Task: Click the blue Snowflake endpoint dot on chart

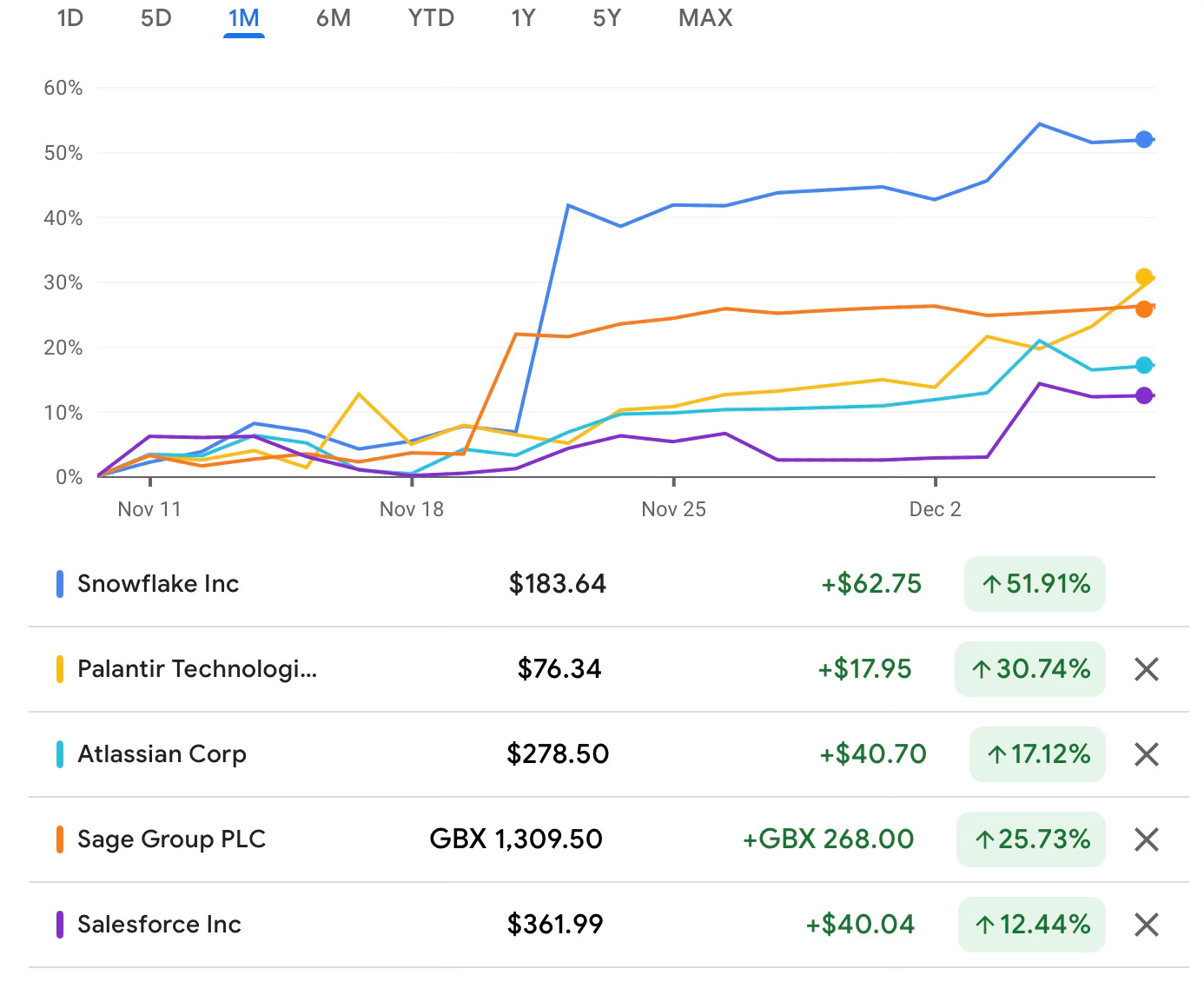Action: (x=1144, y=140)
